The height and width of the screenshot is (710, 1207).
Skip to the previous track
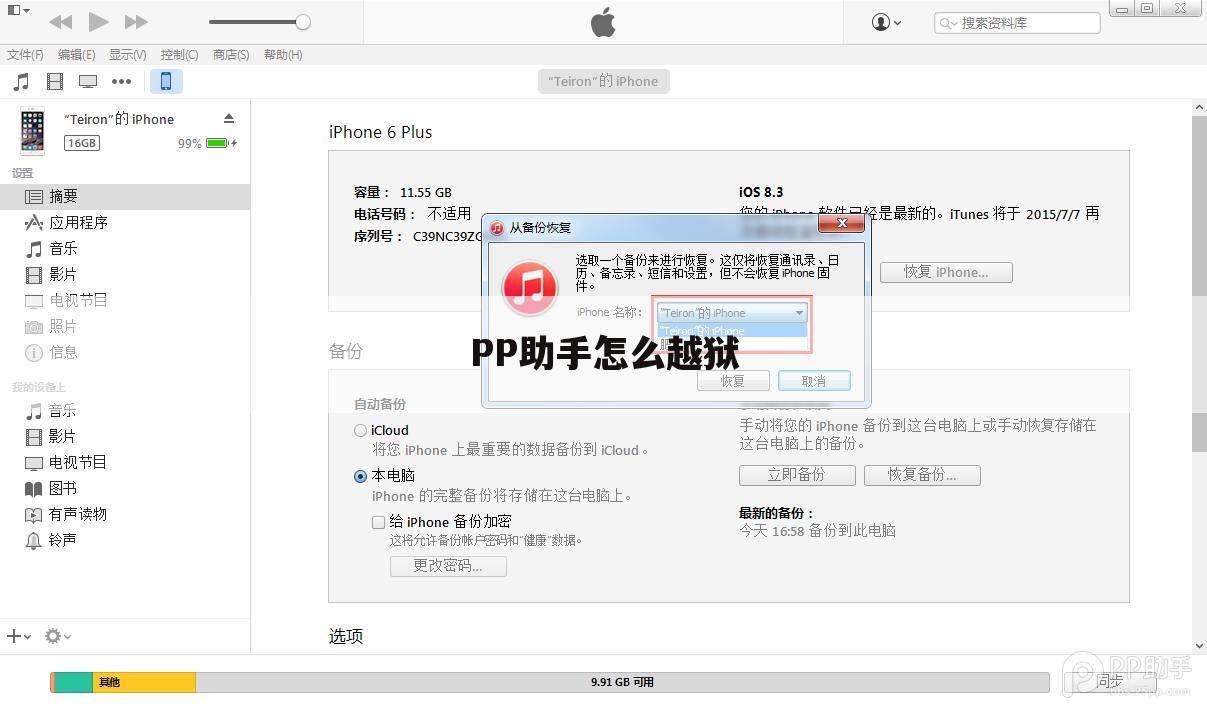click(60, 21)
